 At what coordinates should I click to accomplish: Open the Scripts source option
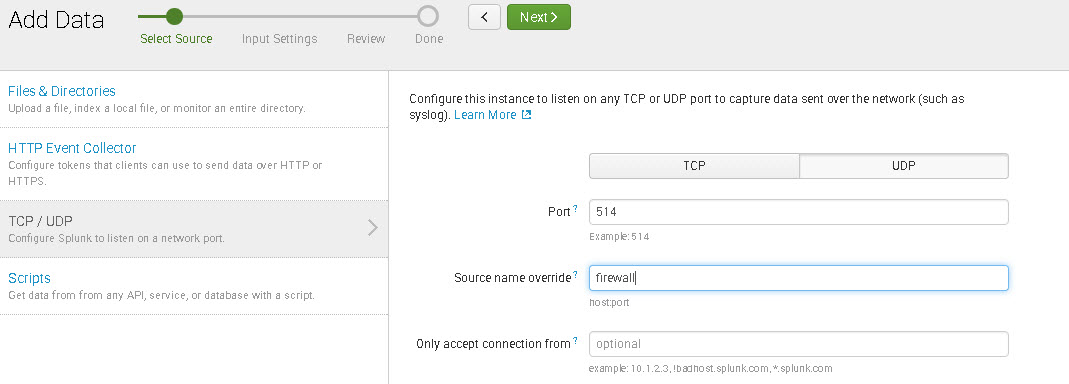[29, 278]
